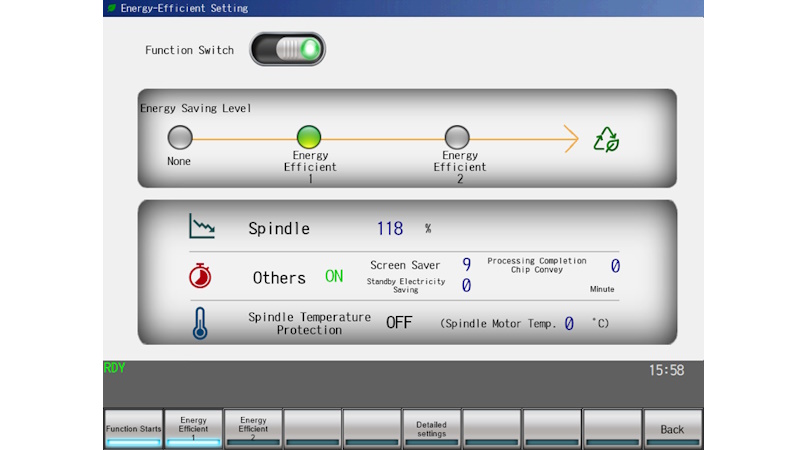Toggle Spindle Temperature Protection OFF status
This screenshot has width=800, height=450.
pos(399,322)
